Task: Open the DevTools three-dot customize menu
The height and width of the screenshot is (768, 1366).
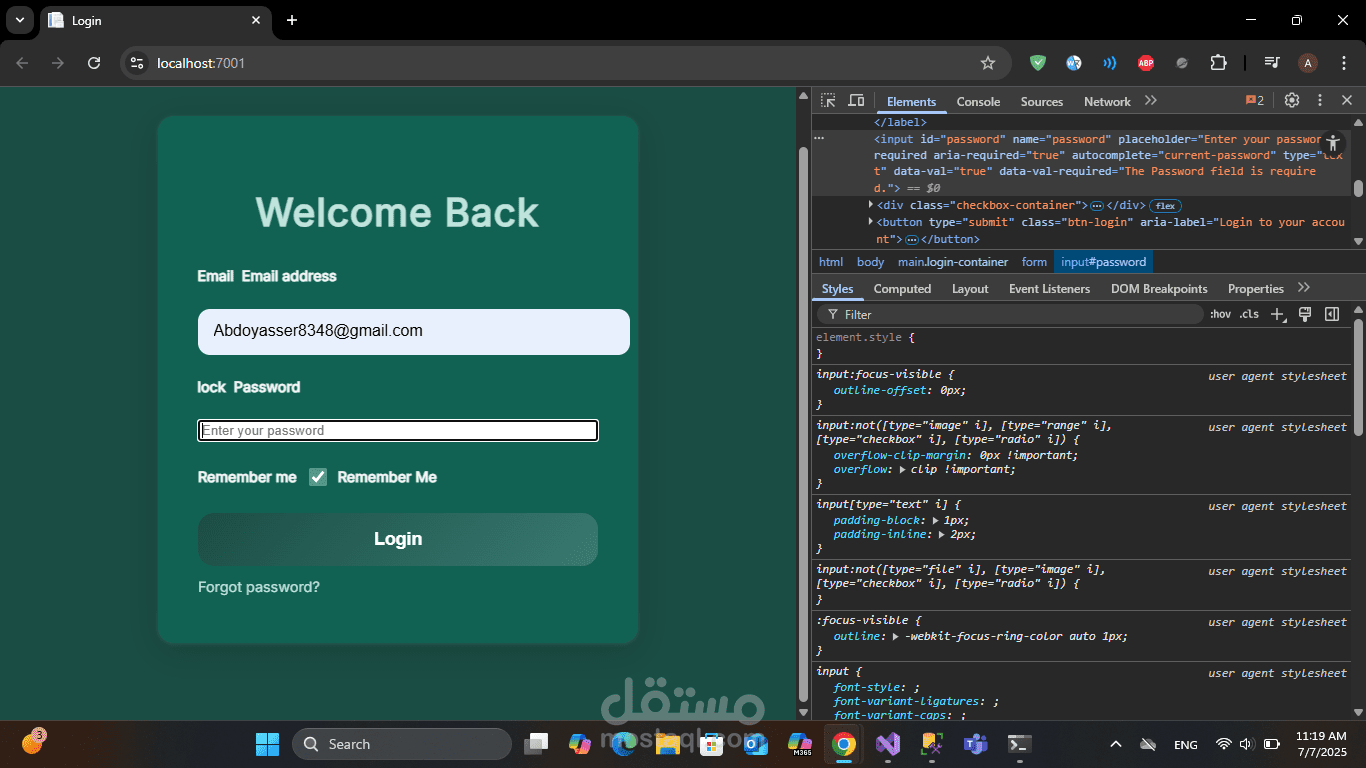Action: coord(1320,100)
